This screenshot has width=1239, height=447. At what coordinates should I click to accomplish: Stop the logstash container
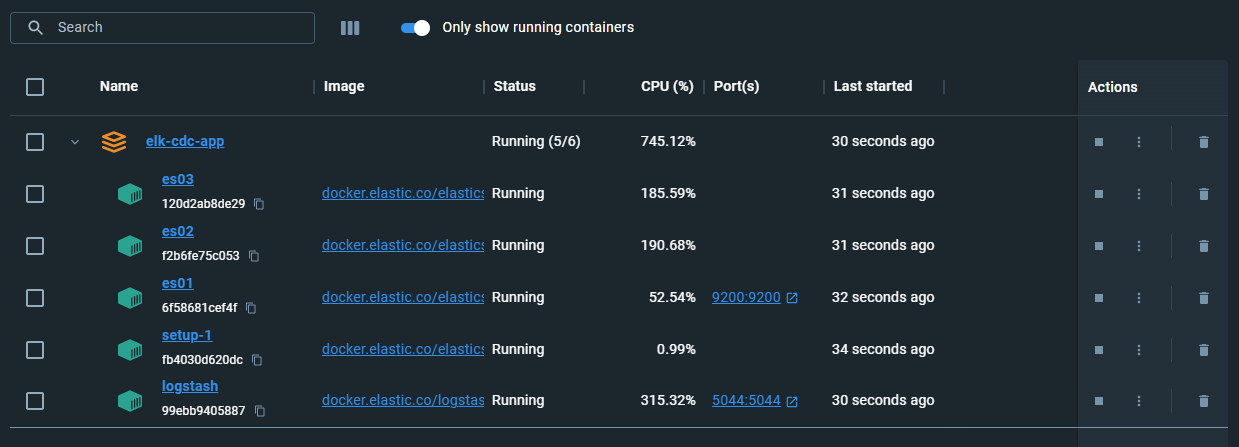[x=1098, y=401]
